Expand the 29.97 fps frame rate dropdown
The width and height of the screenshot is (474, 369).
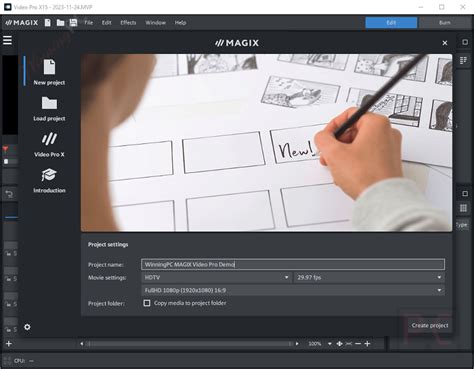coord(369,277)
